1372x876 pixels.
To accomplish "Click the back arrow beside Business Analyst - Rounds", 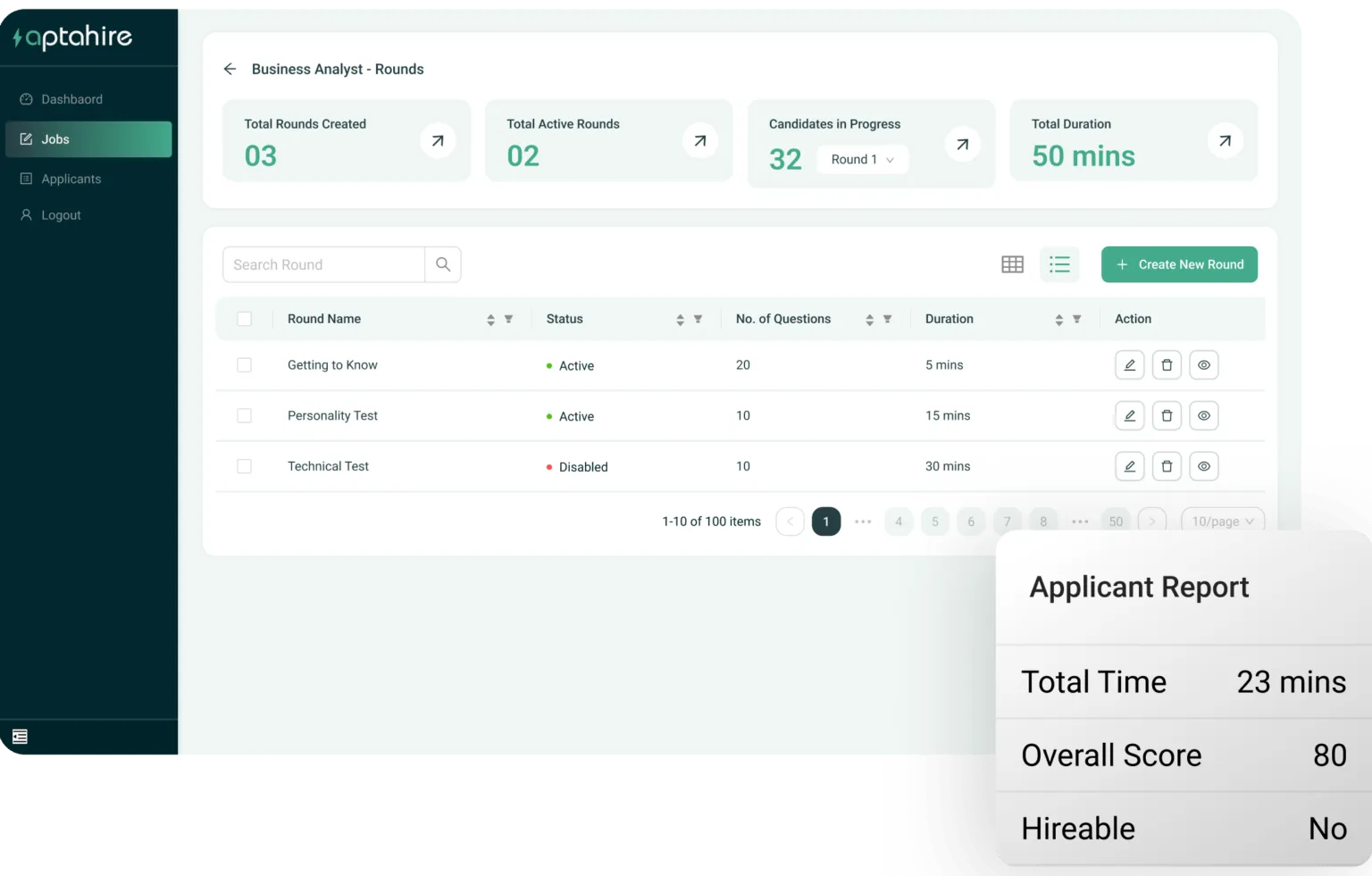I will 230,69.
